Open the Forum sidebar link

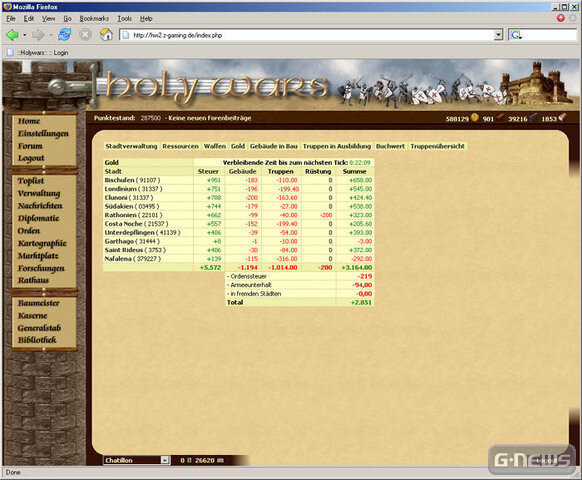coord(30,146)
